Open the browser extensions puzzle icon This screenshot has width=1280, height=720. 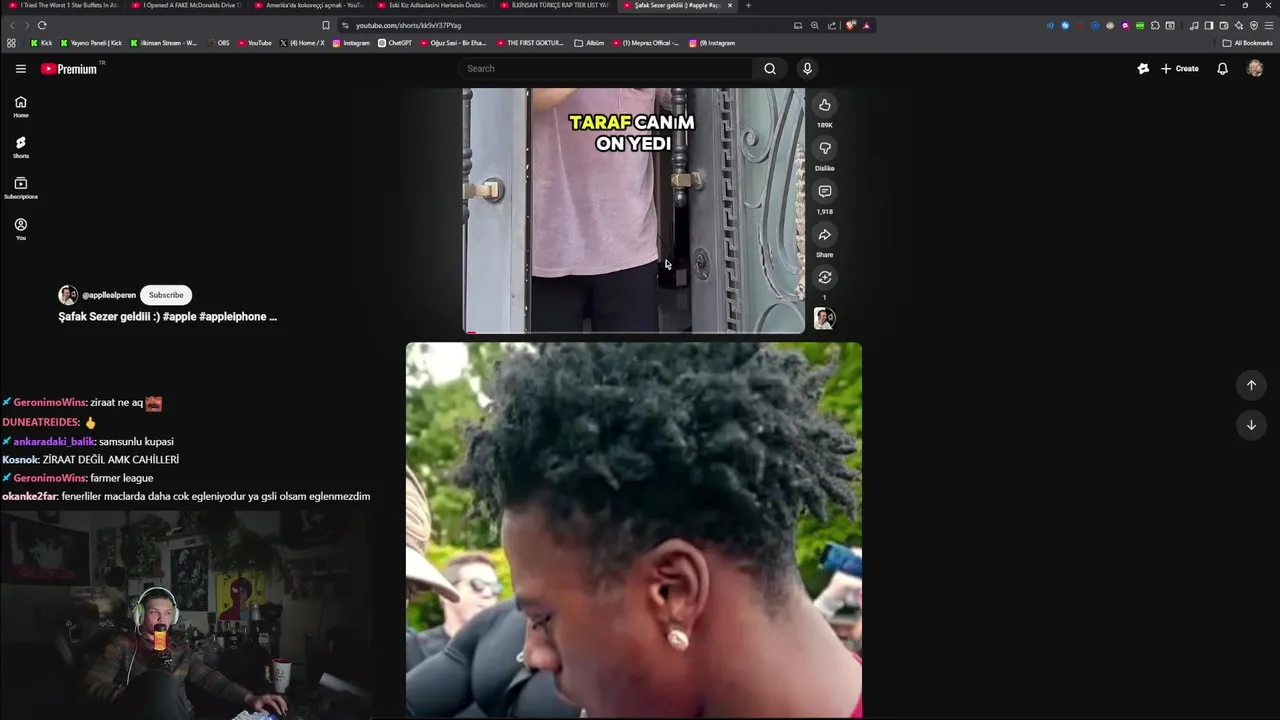[x=1155, y=25]
